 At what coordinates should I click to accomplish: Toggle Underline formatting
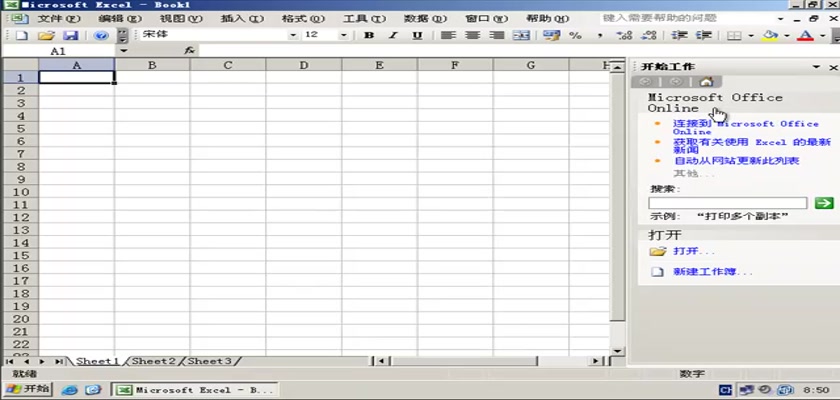tap(418, 35)
